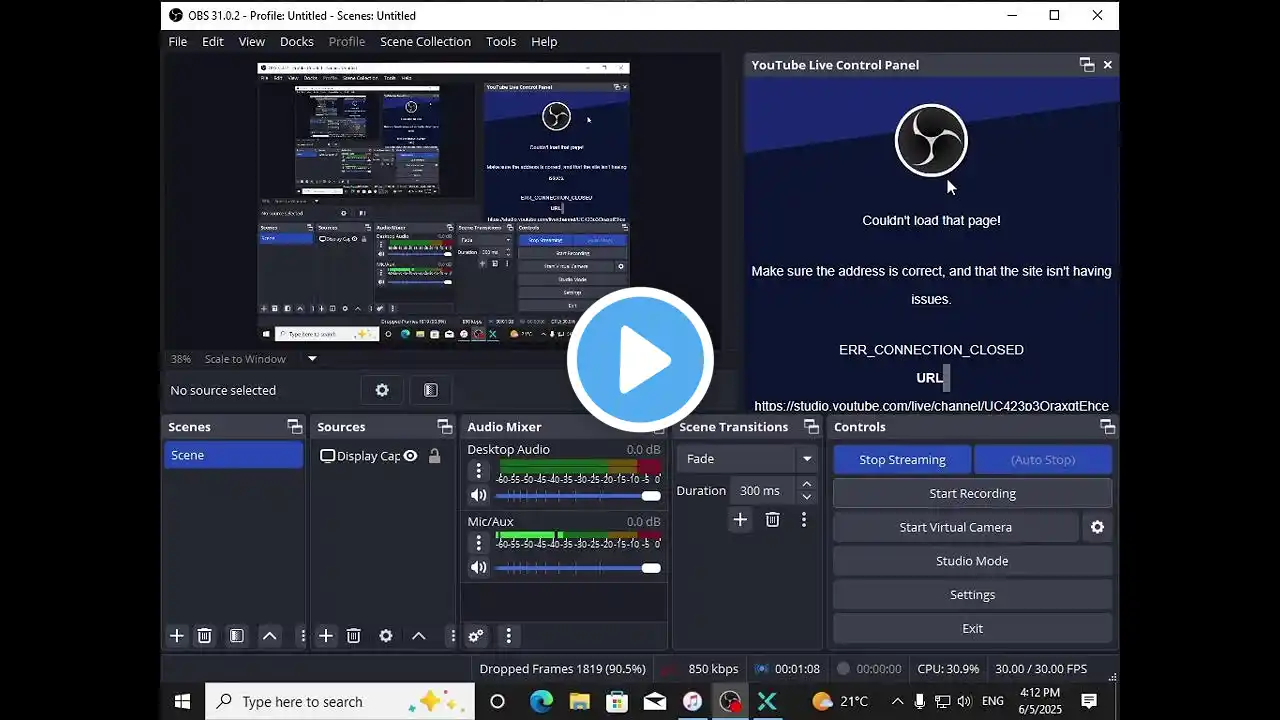The width and height of the screenshot is (1280, 720).
Task: Click the Mic/Aux volume slider
Action: click(x=578, y=568)
